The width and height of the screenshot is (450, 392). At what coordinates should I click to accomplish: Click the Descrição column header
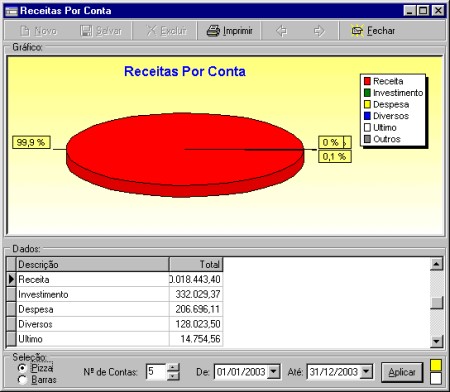[92, 265]
